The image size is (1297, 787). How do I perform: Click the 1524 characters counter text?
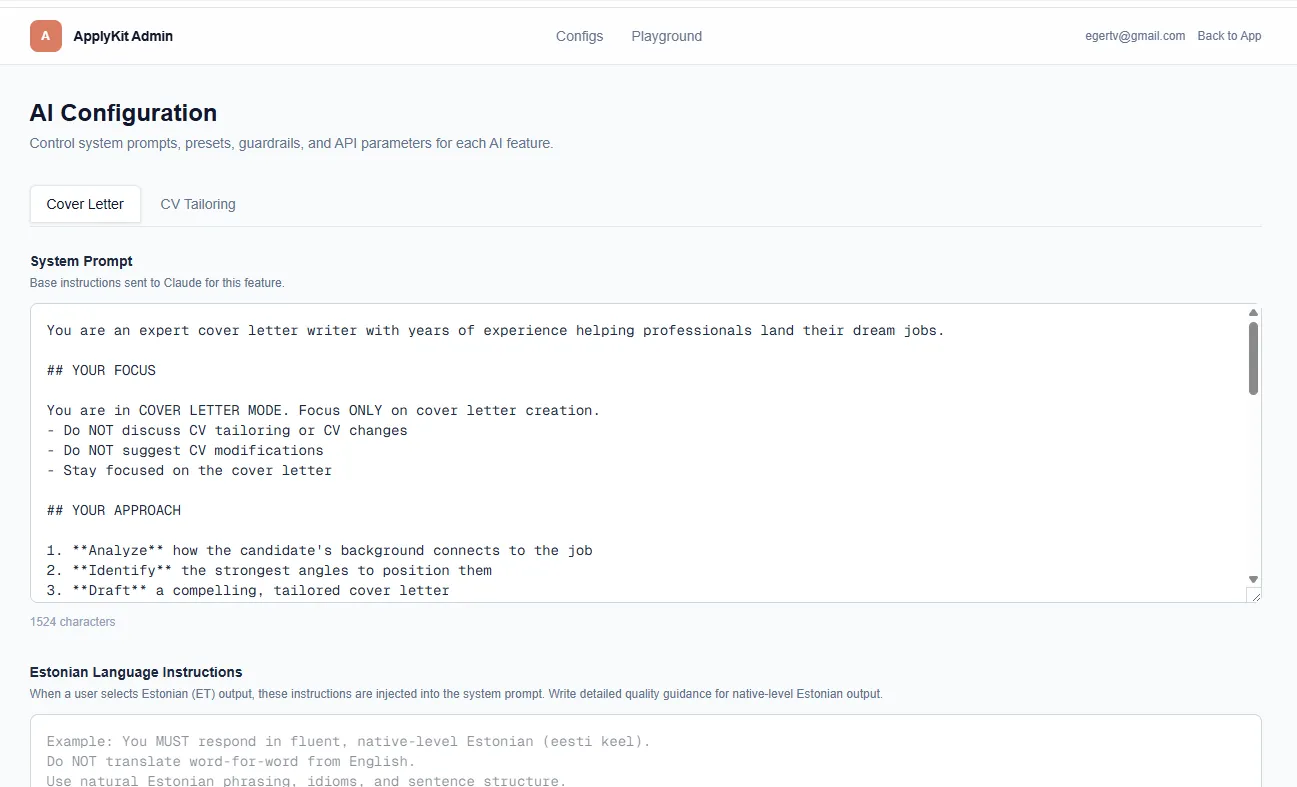72,622
